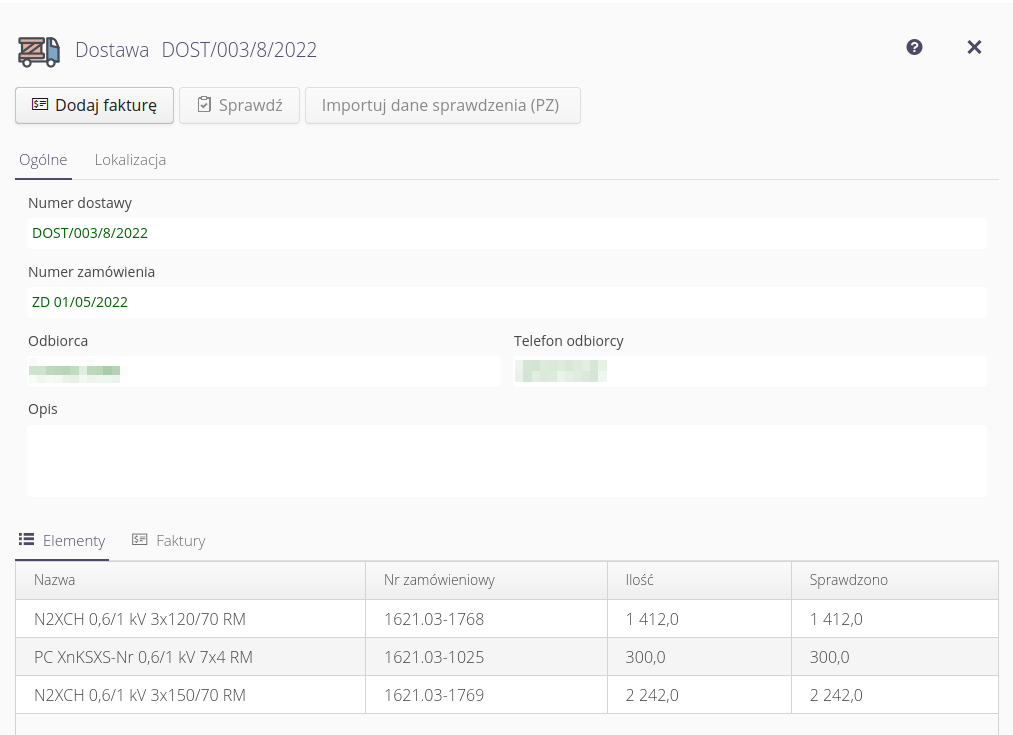Select the Ogólne tab
The height and width of the screenshot is (735, 1013).
[43, 160]
